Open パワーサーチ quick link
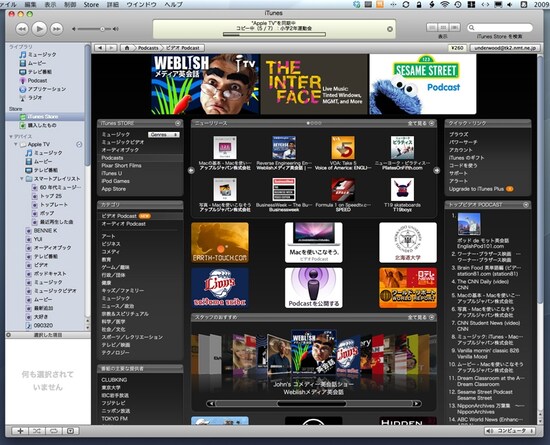This screenshot has width=550, height=445. [x=463, y=142]
